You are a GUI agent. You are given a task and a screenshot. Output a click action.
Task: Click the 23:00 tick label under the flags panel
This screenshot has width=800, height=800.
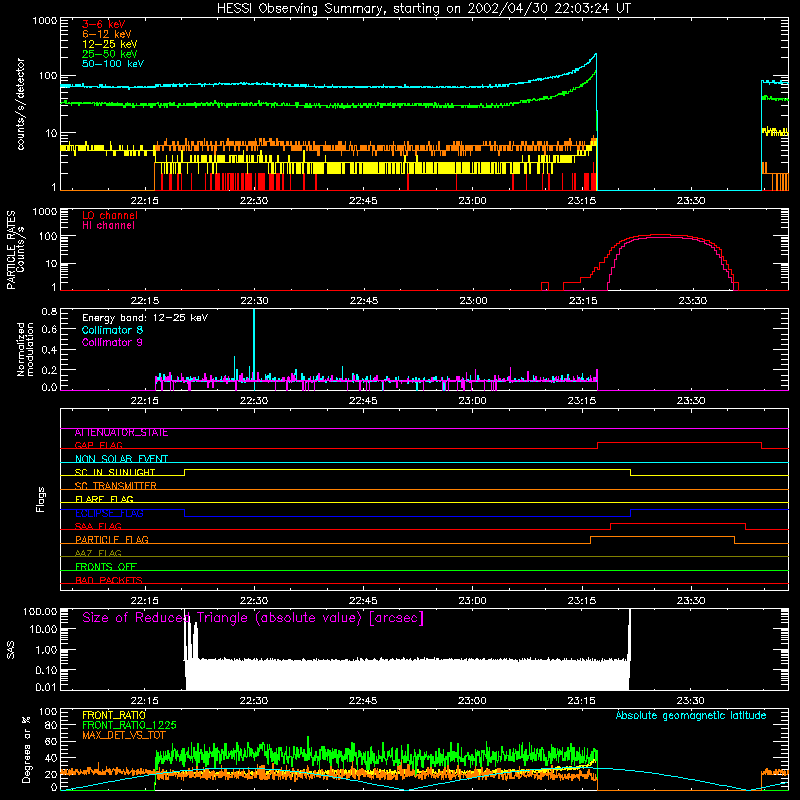coord(472,601)
